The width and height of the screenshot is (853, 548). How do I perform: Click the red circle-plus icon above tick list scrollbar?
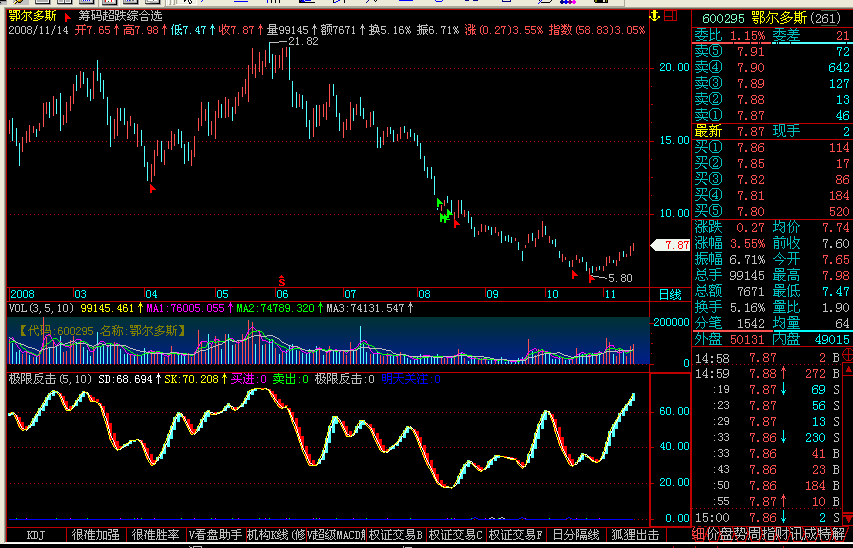(x=848, y=356)
